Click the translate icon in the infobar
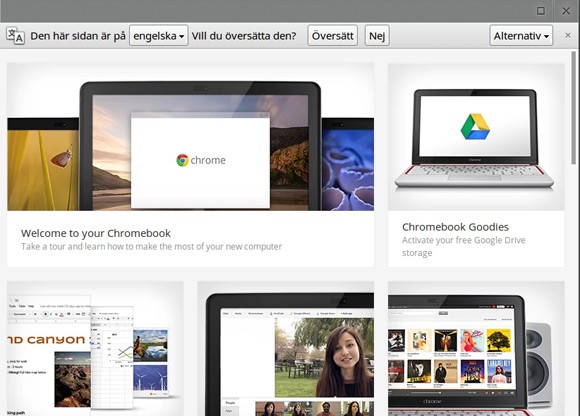 tap(15, 36)
